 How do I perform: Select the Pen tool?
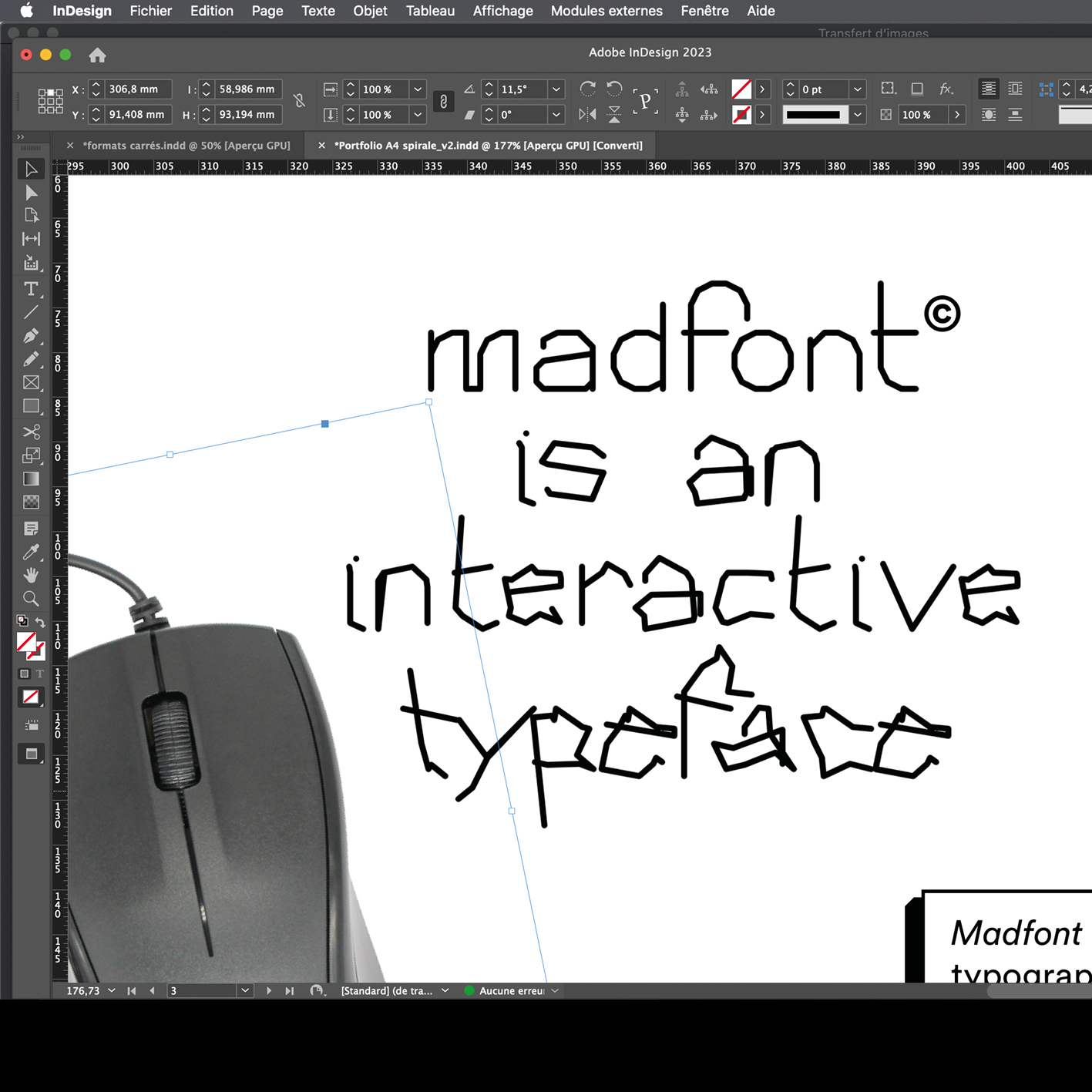point(31,336)
